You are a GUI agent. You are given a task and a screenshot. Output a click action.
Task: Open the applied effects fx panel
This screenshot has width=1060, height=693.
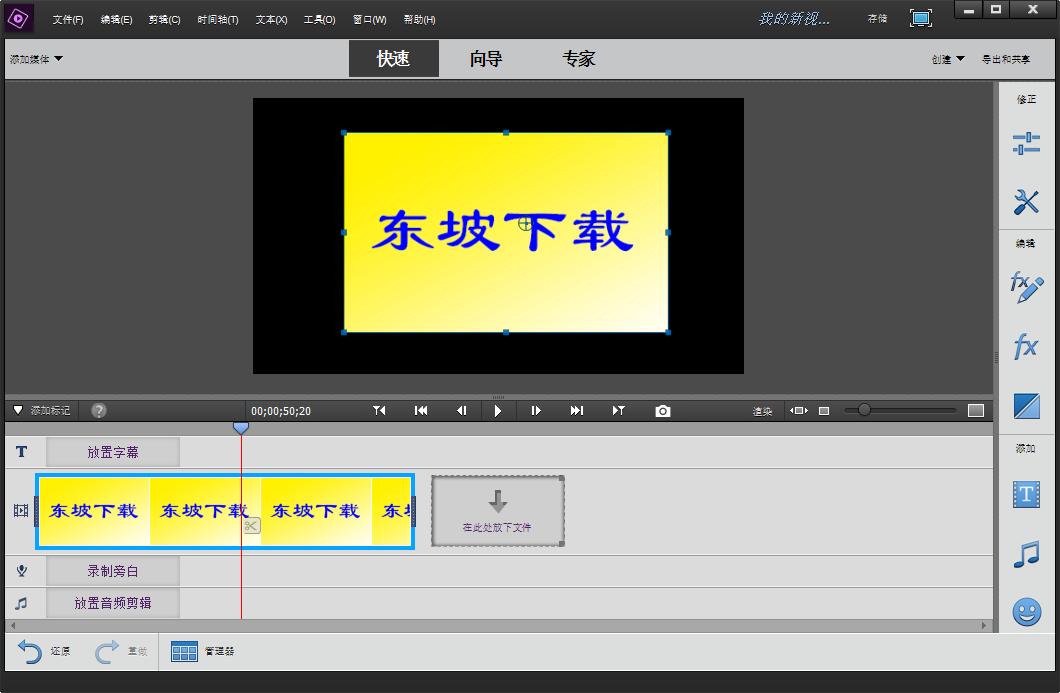point(1026,346)
